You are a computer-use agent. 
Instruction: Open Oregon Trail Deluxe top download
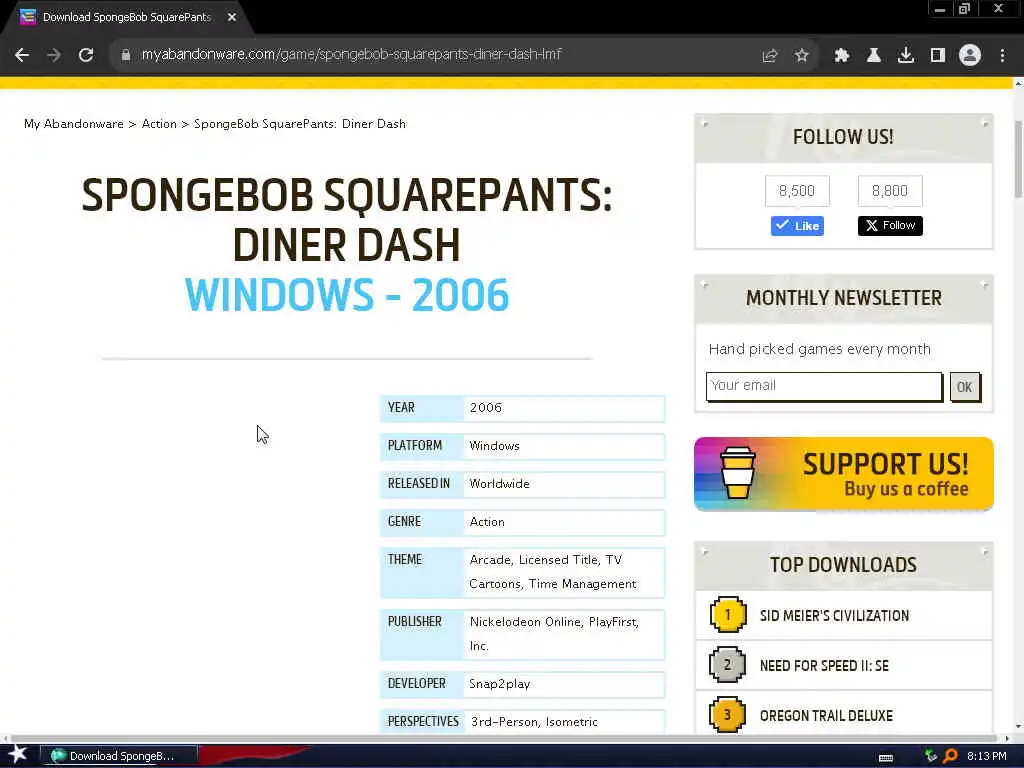pos(826,716)
